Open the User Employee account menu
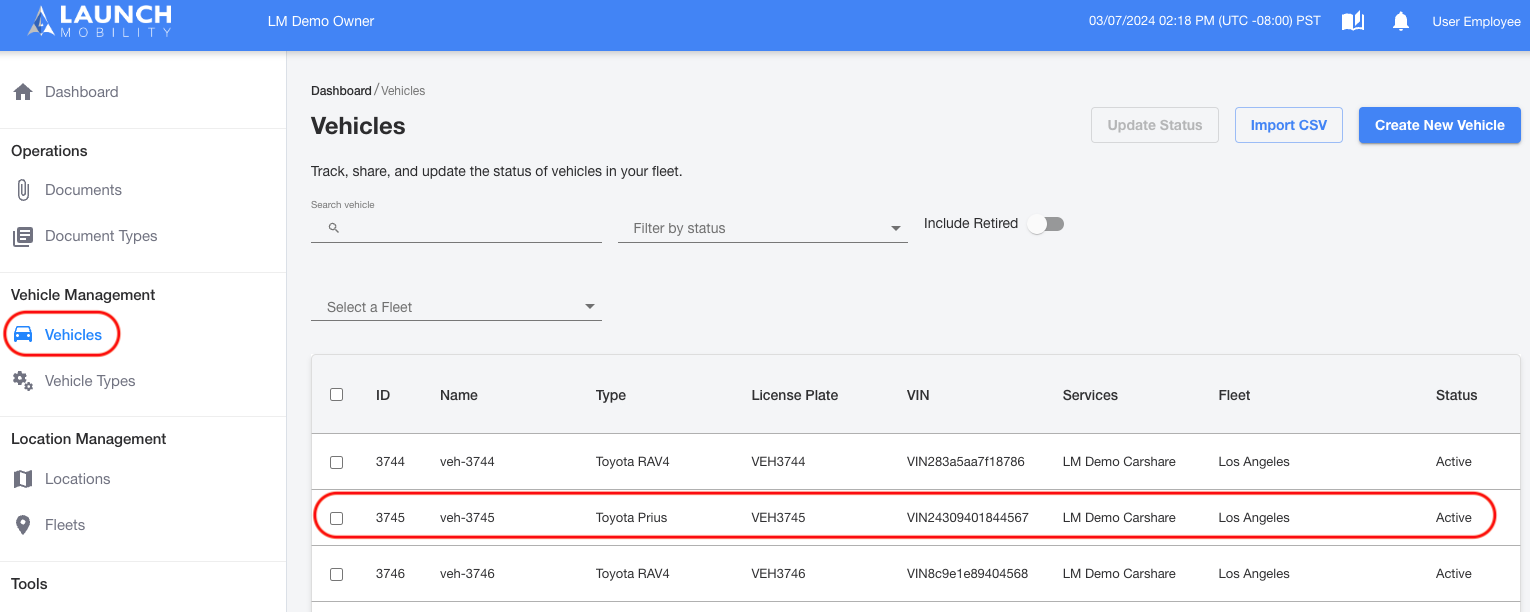This screenshot has height=612, width=1530. pos(1476,21)
